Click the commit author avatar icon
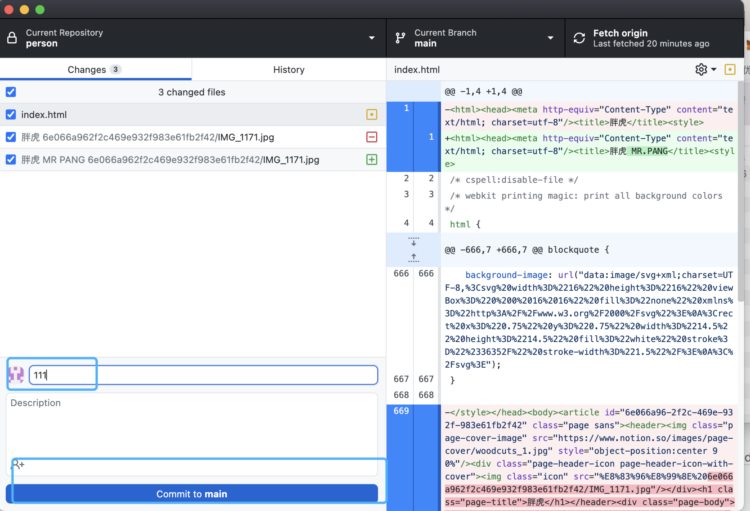Image resolution: width=750 pixels, height=511 pixels. [16, 375]
